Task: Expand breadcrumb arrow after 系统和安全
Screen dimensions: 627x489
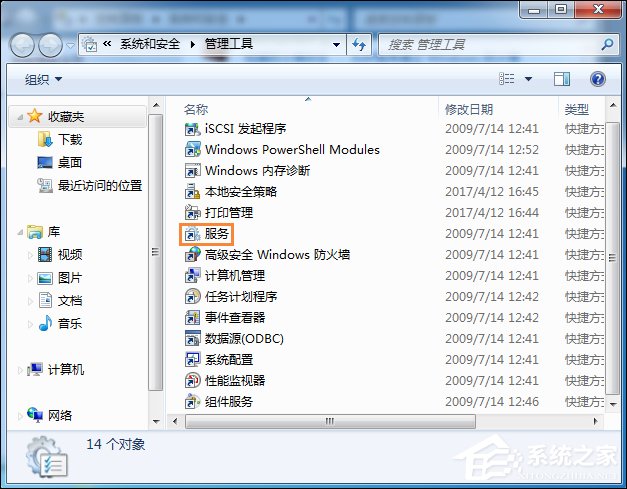Action: pos(193,44)
